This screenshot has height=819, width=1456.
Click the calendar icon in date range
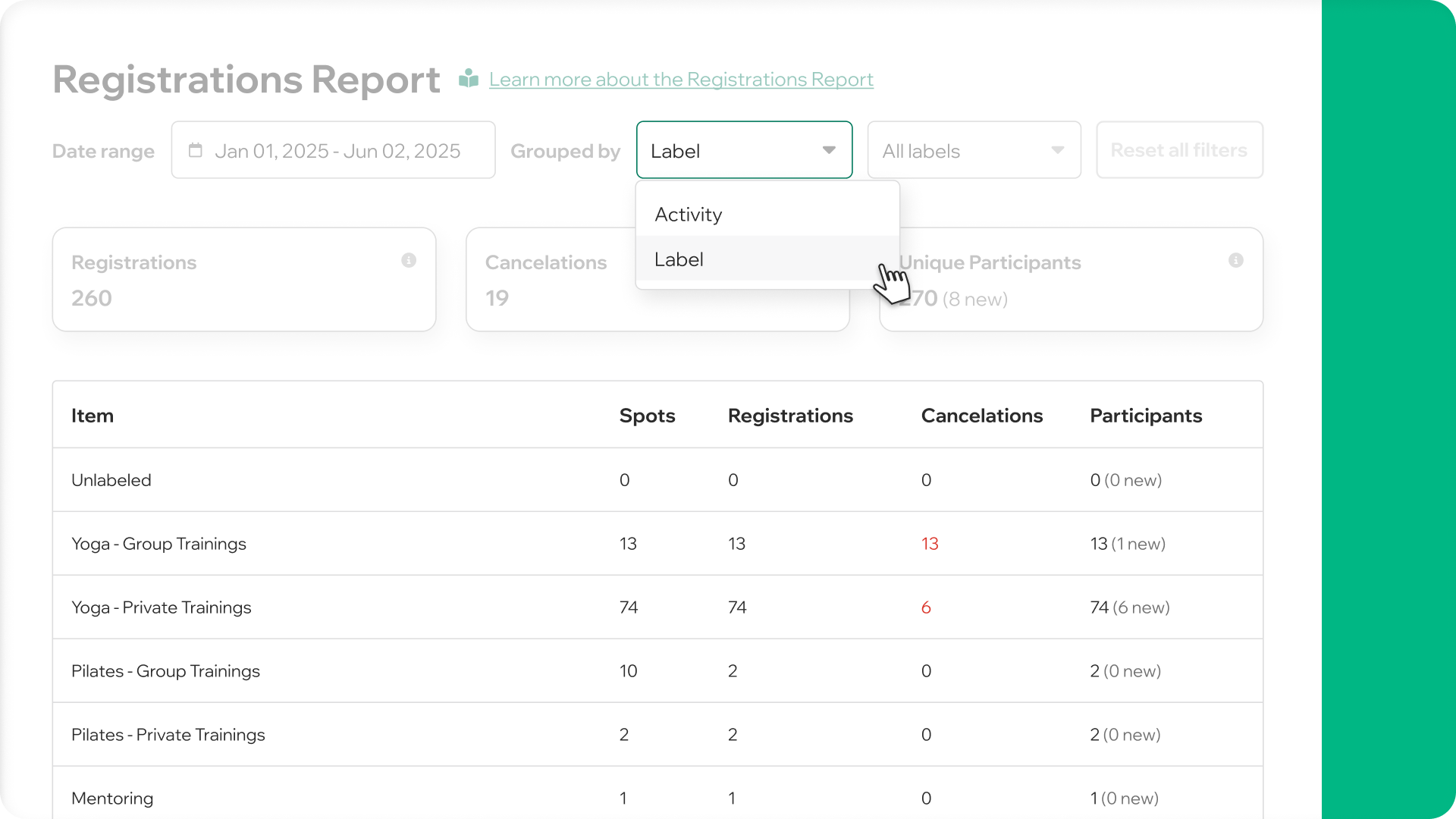(196, 150)
